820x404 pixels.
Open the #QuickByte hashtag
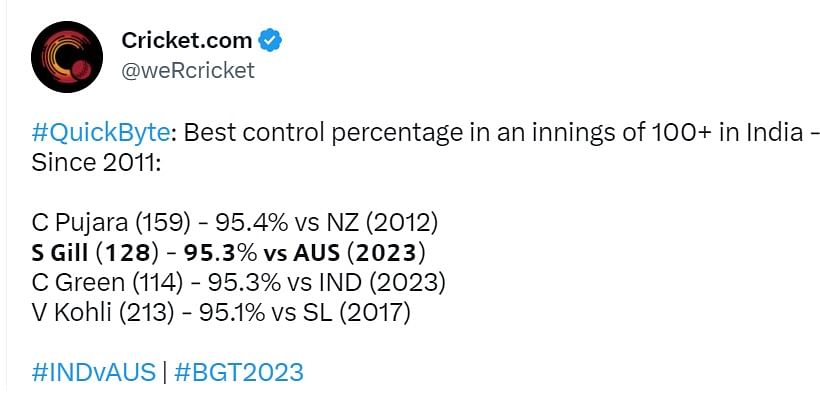pyautogui.click(x=105, y=132)
